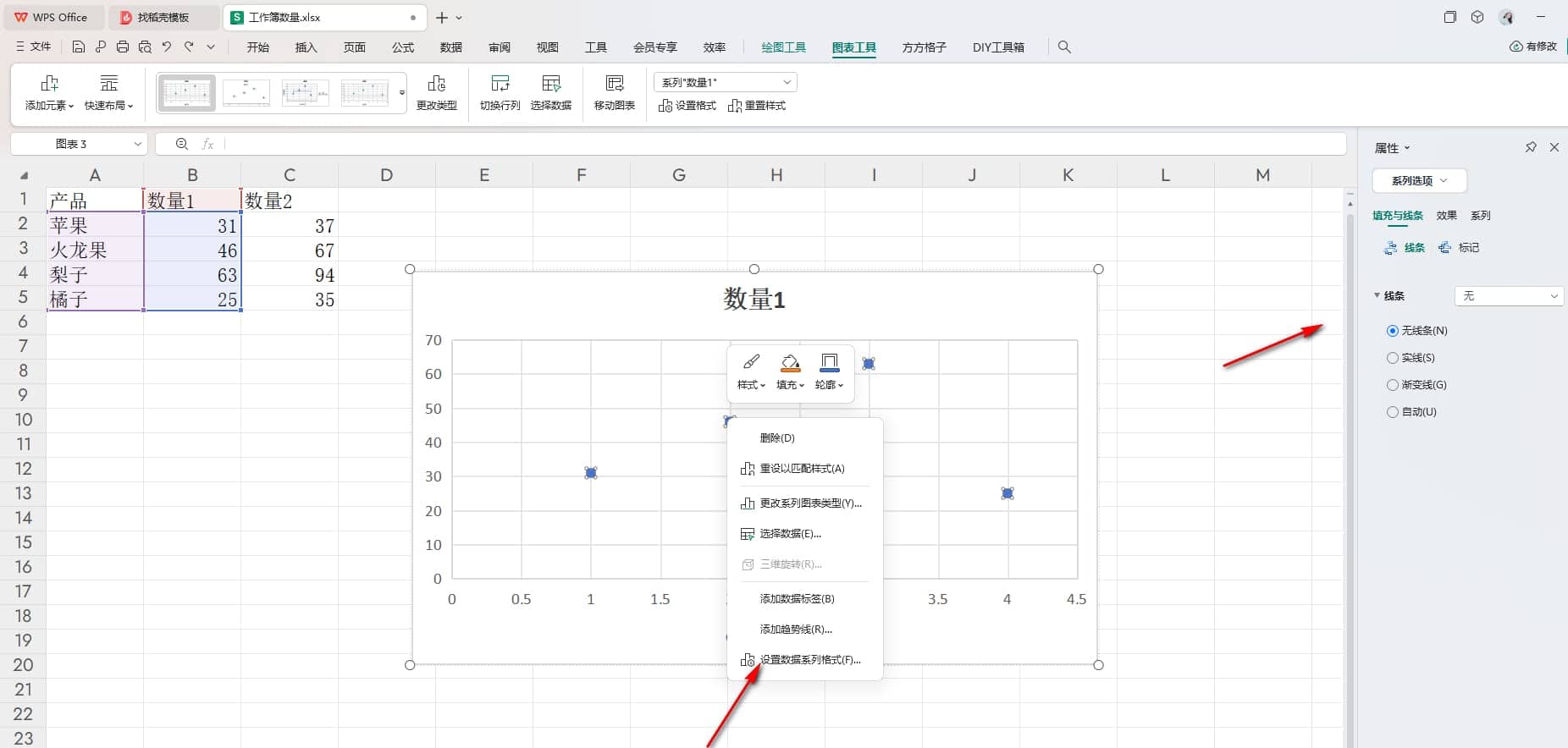Click the Line (线条) sub-tab icon
1568x748 pixels.
(x=1391, y=248)
